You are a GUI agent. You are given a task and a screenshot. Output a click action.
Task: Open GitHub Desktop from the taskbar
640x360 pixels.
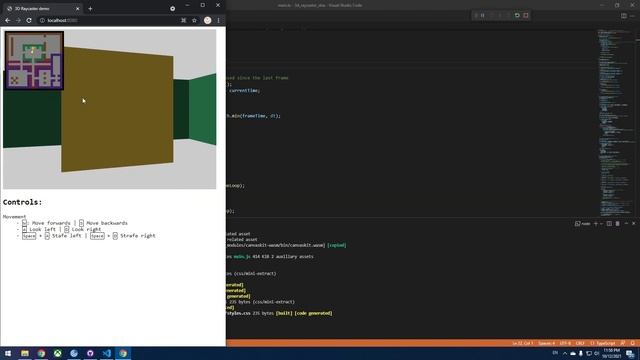tap(90, 353)
